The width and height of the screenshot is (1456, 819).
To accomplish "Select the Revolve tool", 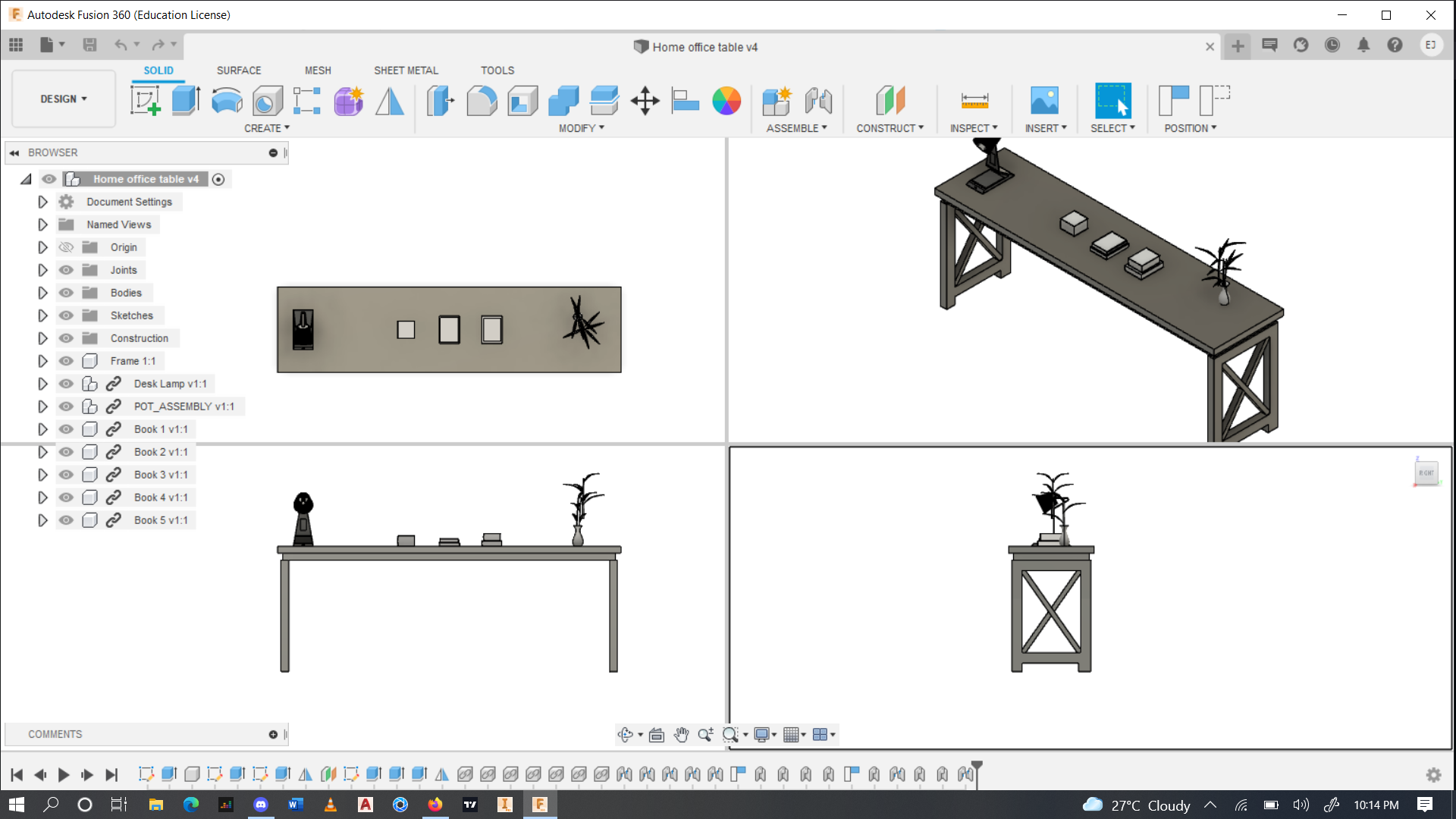I will click(x=227, y=100).
